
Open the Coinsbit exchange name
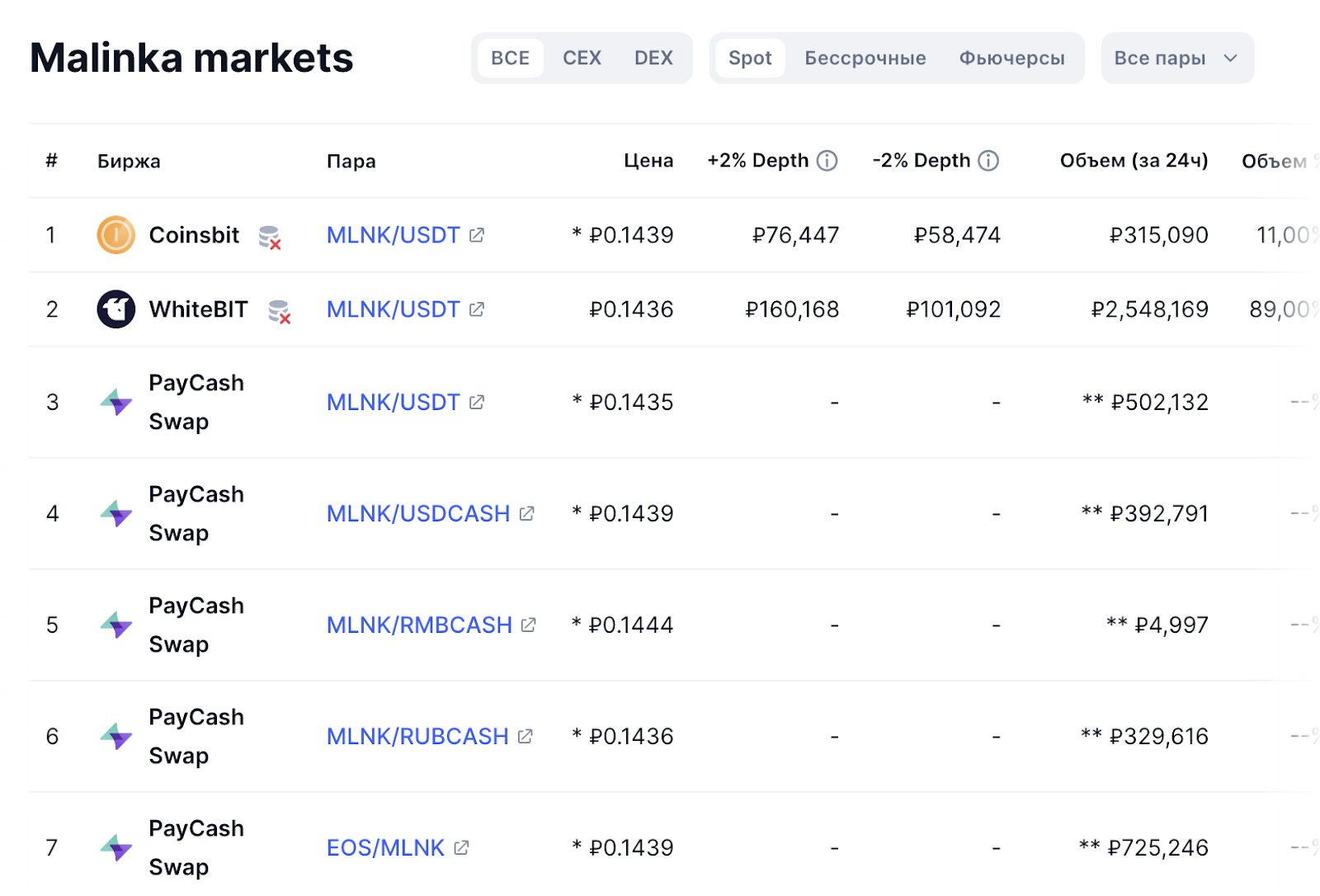coord(194,235)
